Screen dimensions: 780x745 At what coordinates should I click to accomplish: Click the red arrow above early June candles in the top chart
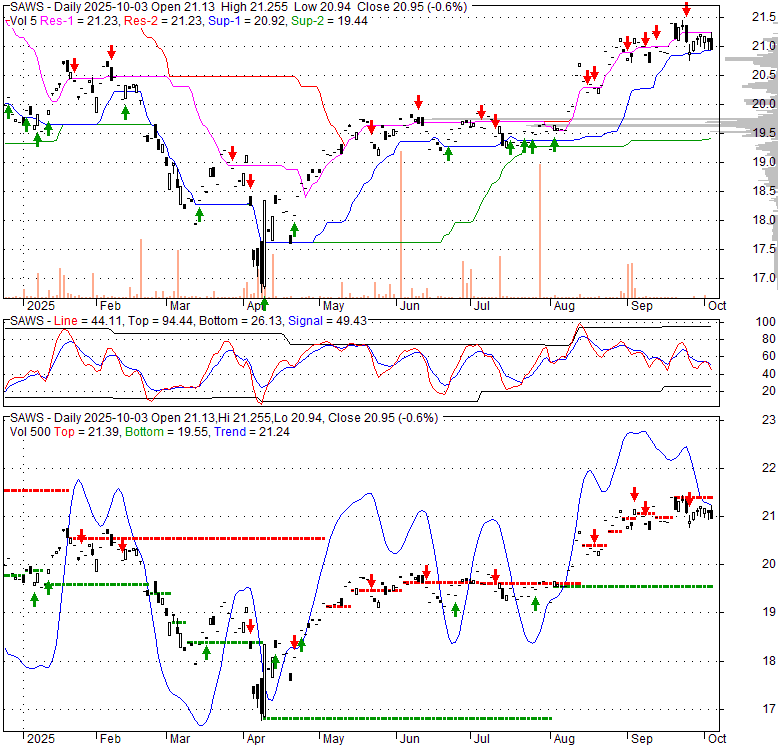418,102
